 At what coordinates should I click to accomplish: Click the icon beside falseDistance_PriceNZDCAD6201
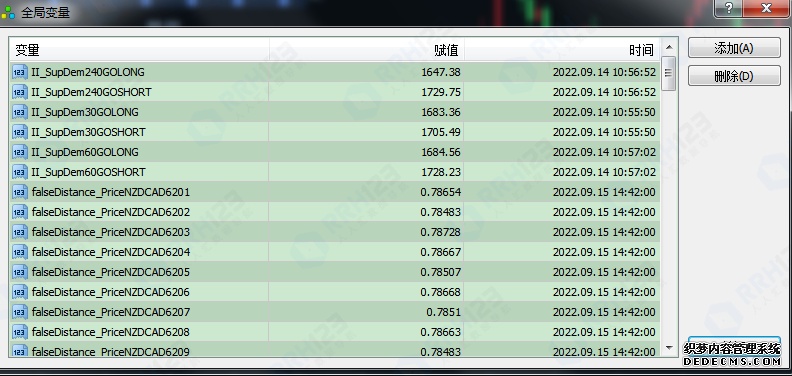(x=20, y=192)
